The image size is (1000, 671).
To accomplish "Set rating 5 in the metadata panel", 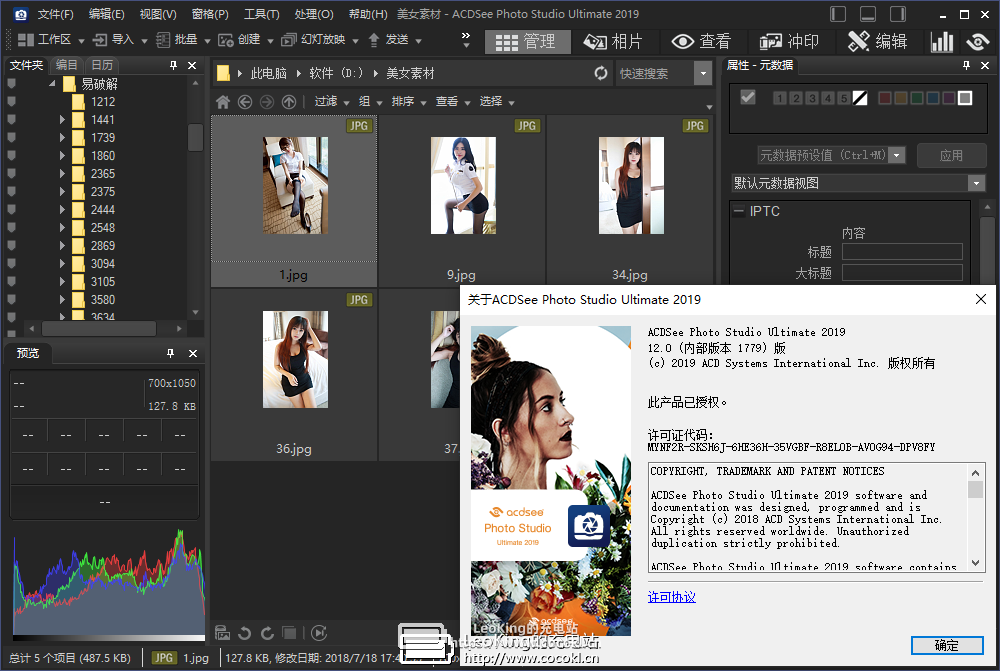I will (x=843, y=98).
